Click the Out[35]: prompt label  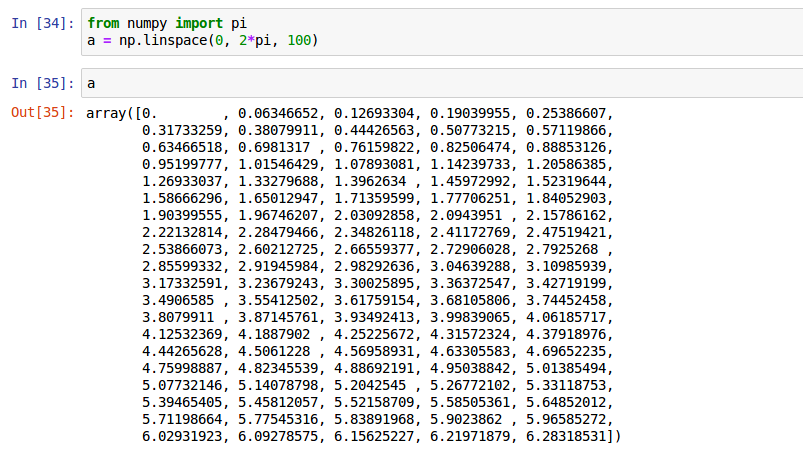point(43,113)
